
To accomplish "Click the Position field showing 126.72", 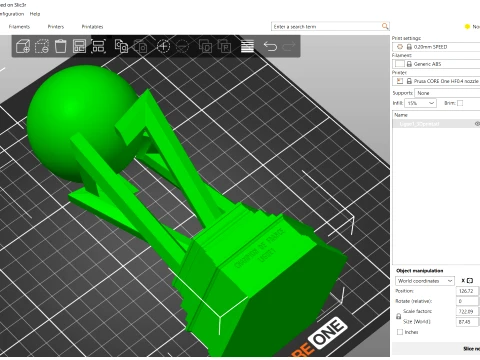I will point(467,291).
